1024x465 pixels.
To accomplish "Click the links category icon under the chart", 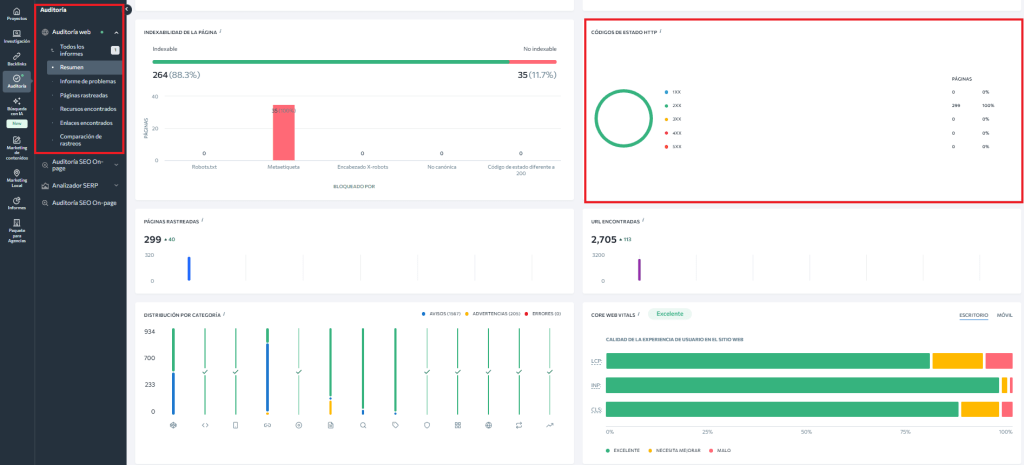I will click(x=267, y=425).
